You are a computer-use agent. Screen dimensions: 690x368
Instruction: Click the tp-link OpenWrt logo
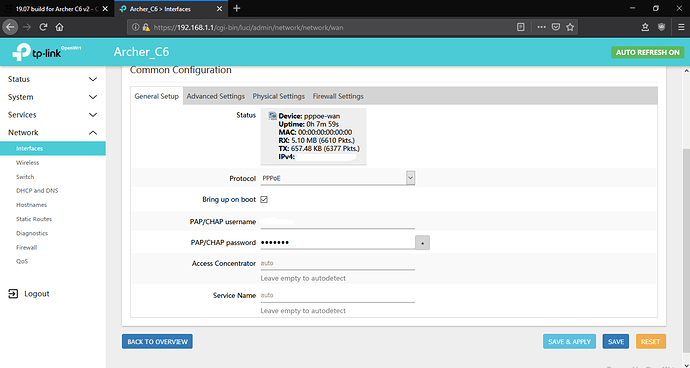[47, 52]
